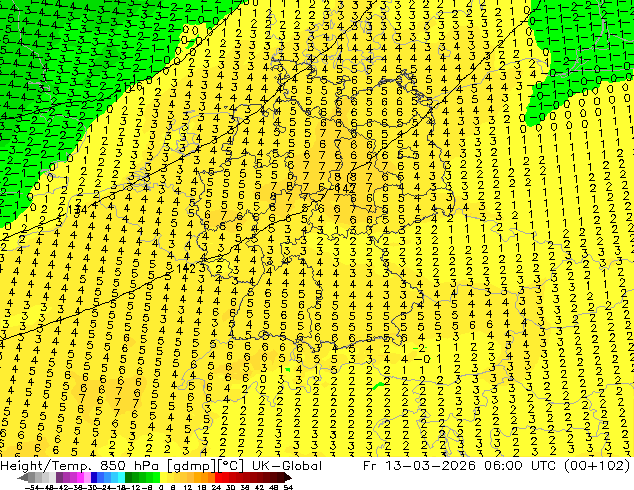
Task: Select the dark blue legend swatch
Action: (94, 478)
